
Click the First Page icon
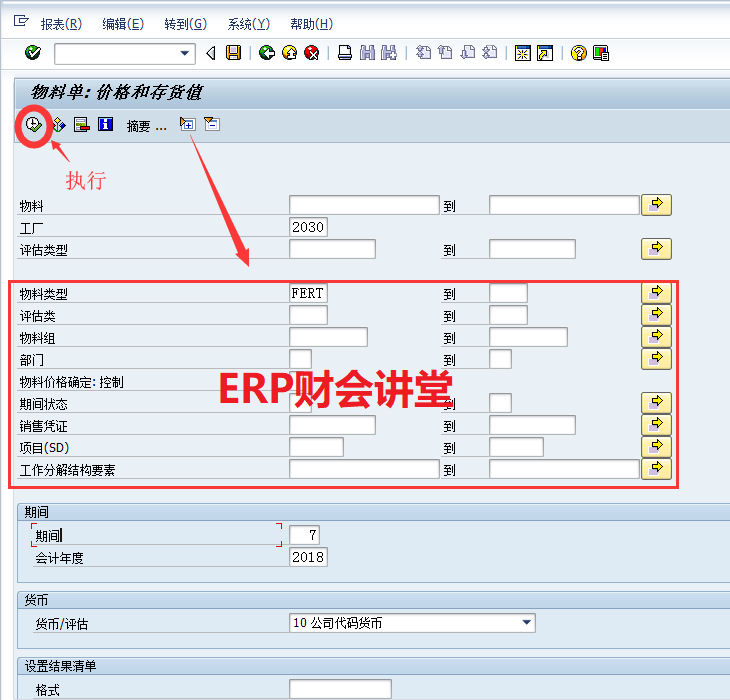click(x=423, y=53)
